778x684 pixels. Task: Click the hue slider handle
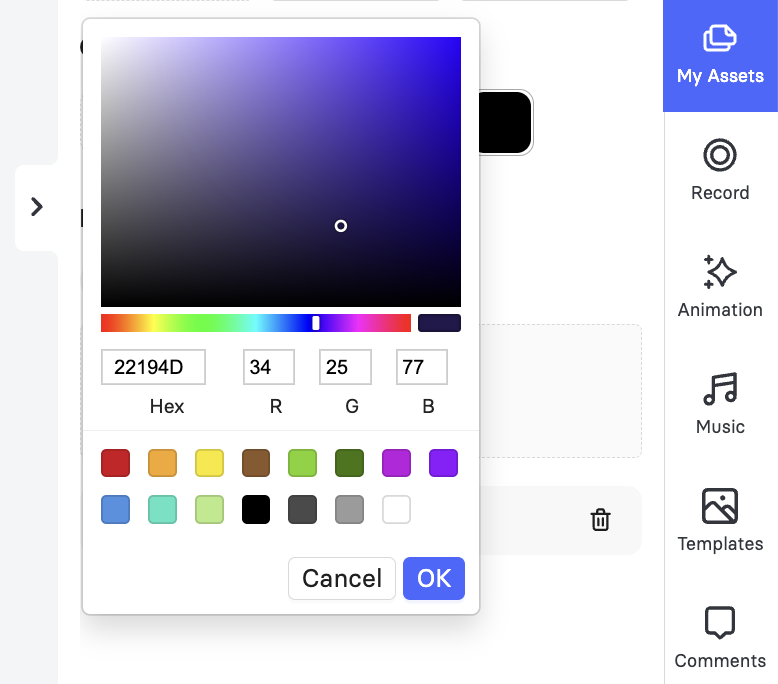click(316, 323)
